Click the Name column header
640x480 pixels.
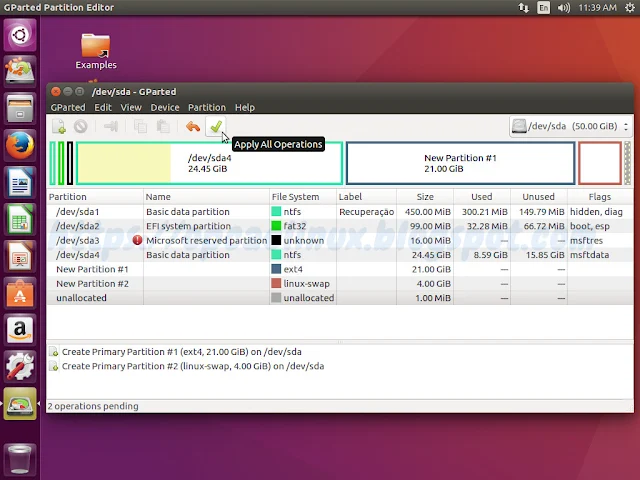(207, 197)
